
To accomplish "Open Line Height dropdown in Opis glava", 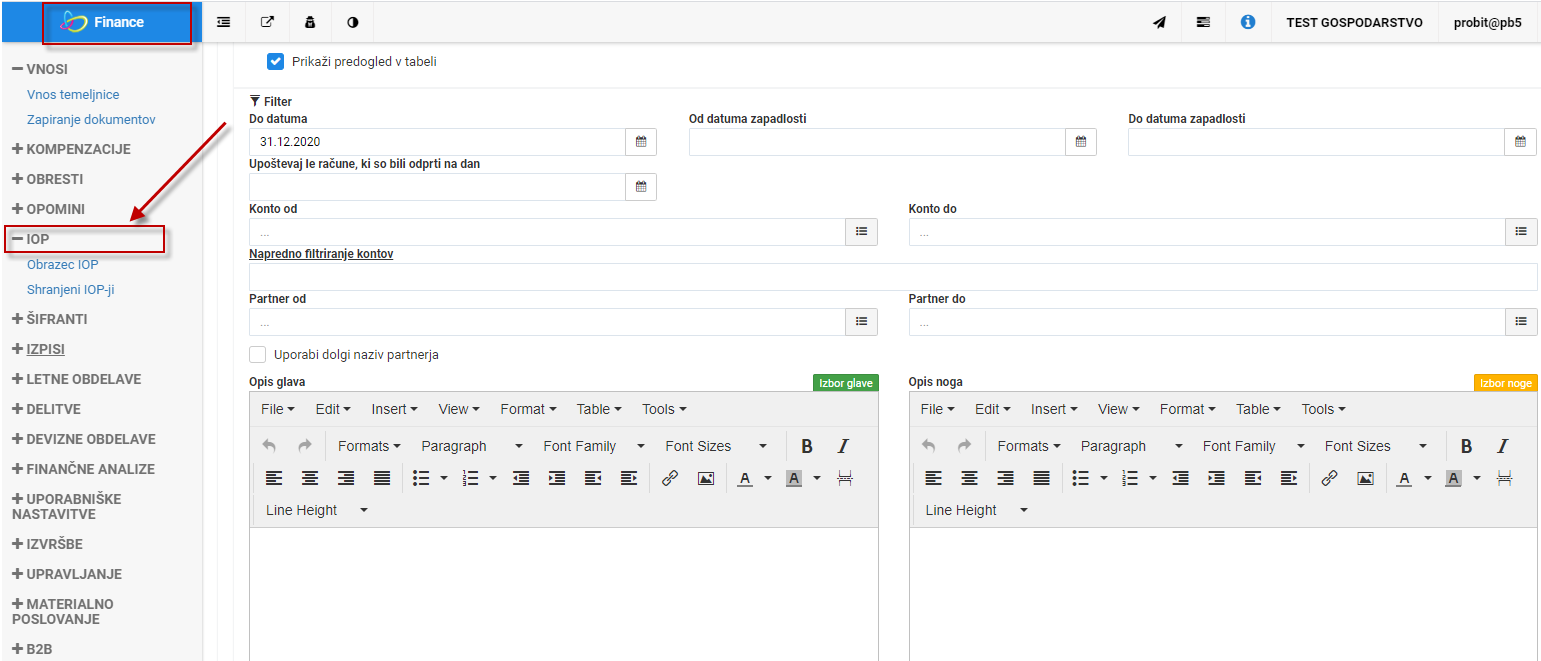I will pyautogui.click(x=316, y=510).
